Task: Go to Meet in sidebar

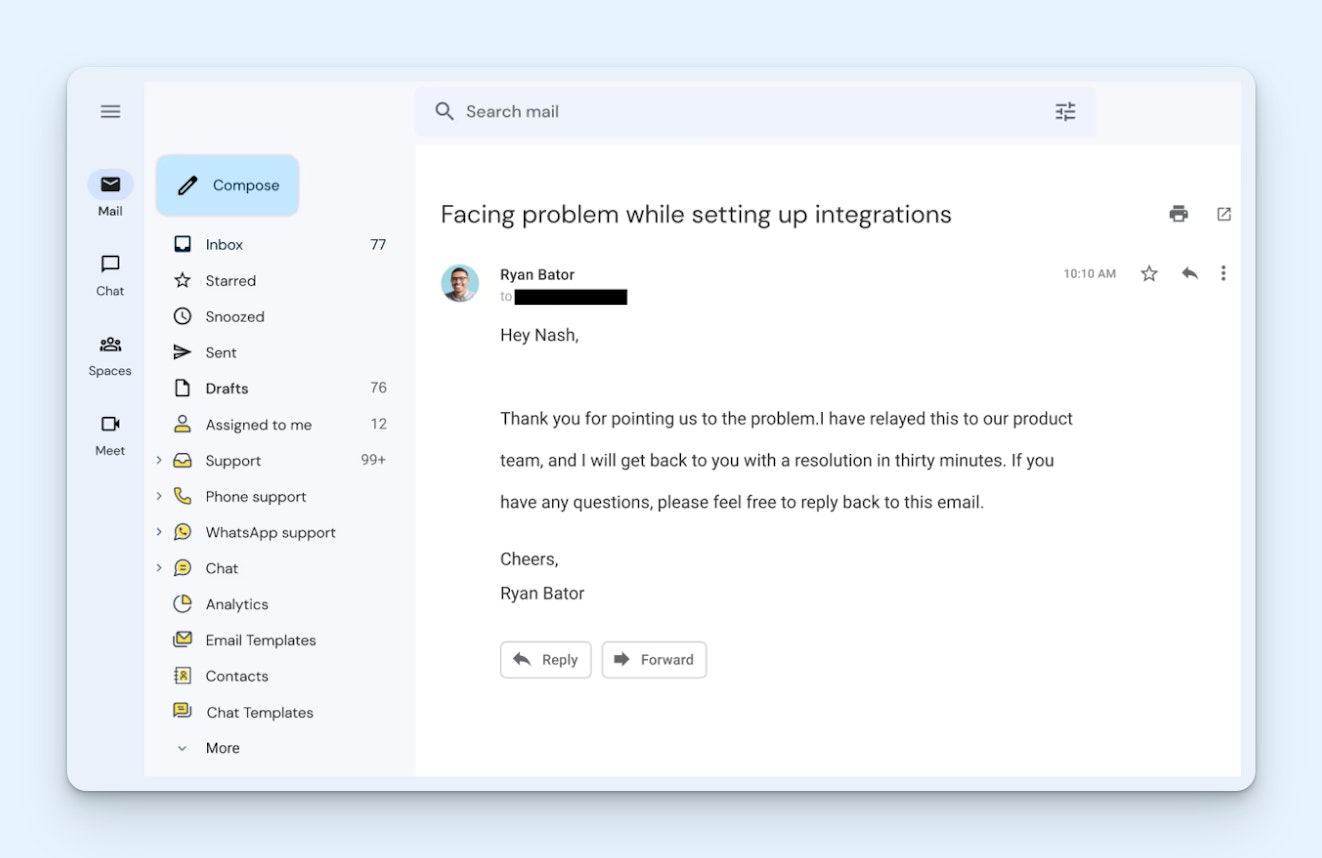Action: (110, 434)
